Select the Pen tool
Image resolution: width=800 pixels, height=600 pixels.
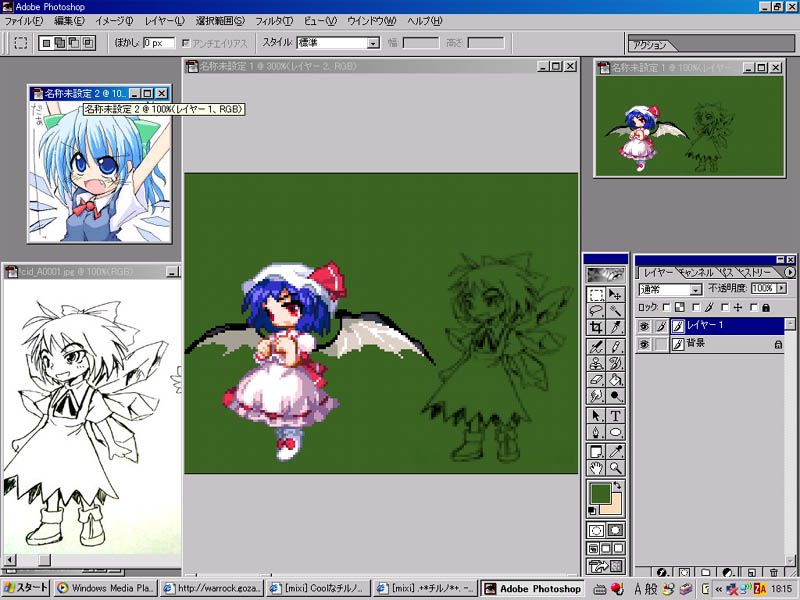596,432
